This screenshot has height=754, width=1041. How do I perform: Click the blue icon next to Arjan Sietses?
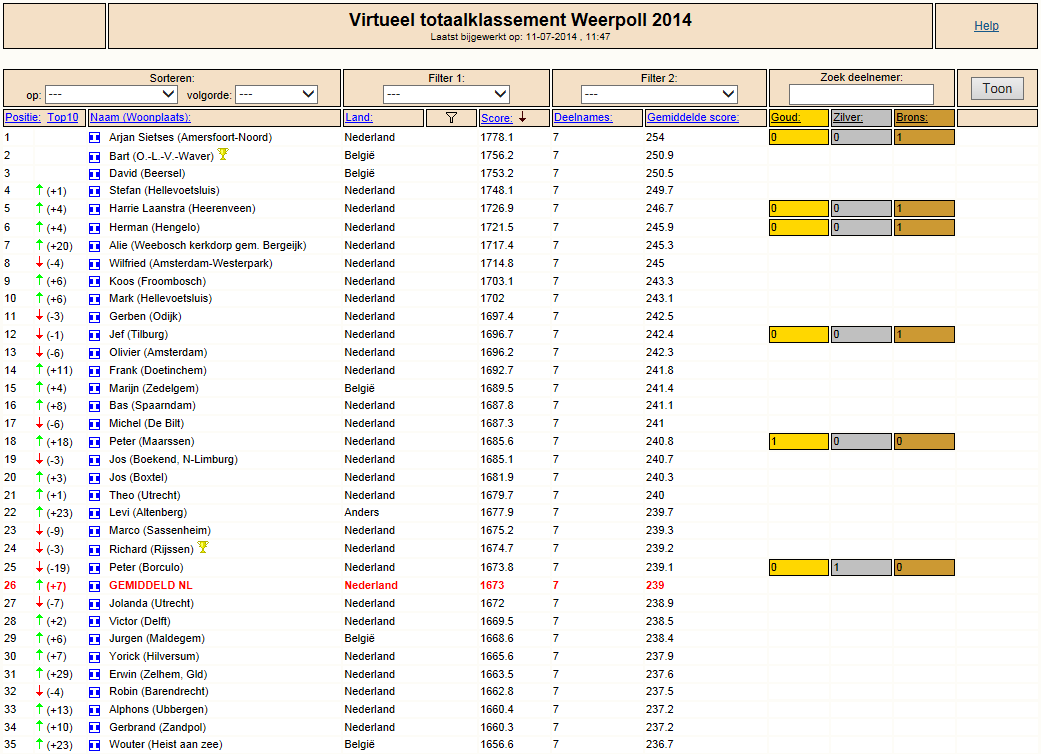(x=95, y=137)
